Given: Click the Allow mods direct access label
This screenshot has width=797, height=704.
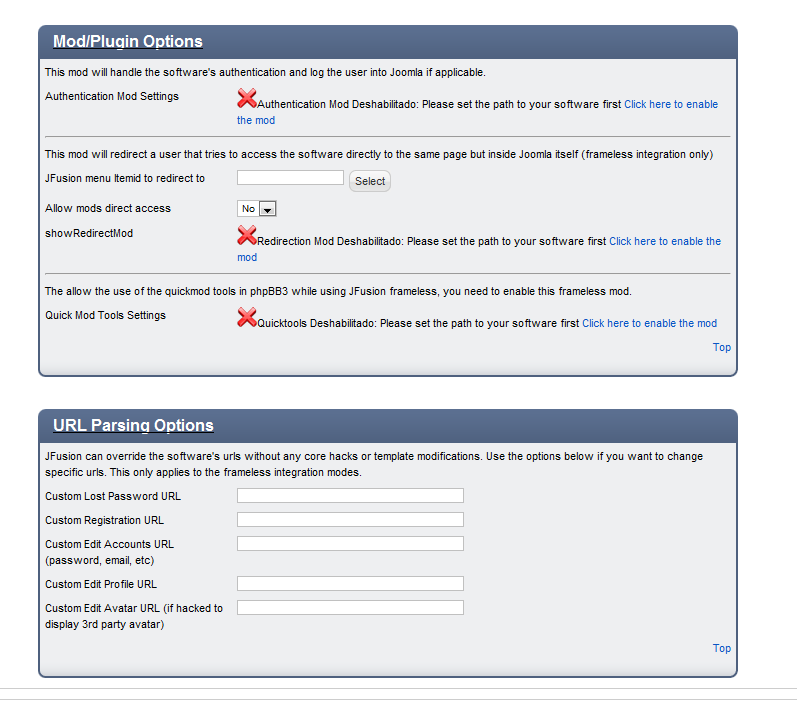Looking at the screenshot, I should pos(108,209).
